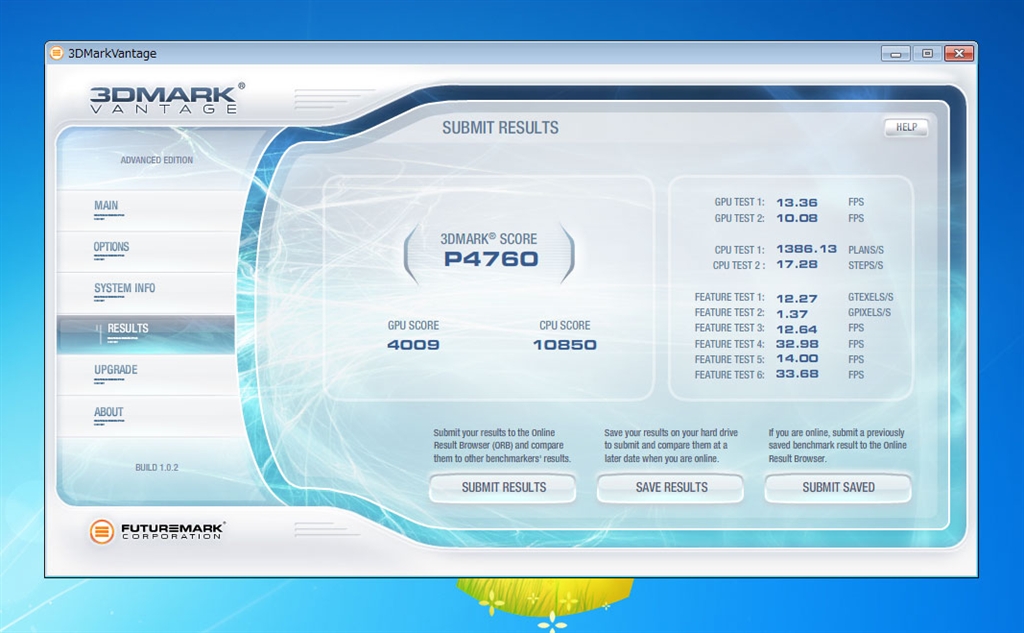Click the 3DMARK SCORE label
The width and height of the screenshot is (1024, 633).
(488, 239)
